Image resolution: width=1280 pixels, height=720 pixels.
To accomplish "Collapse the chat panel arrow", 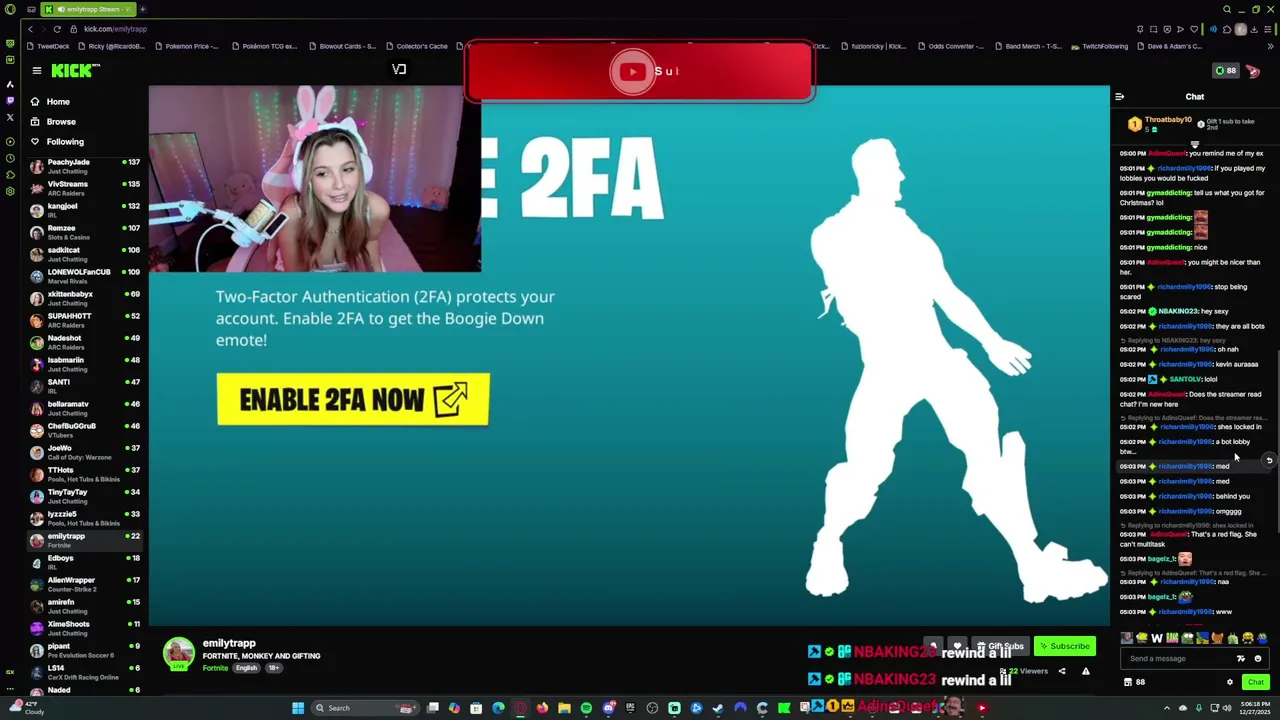I will point(1120,97).
